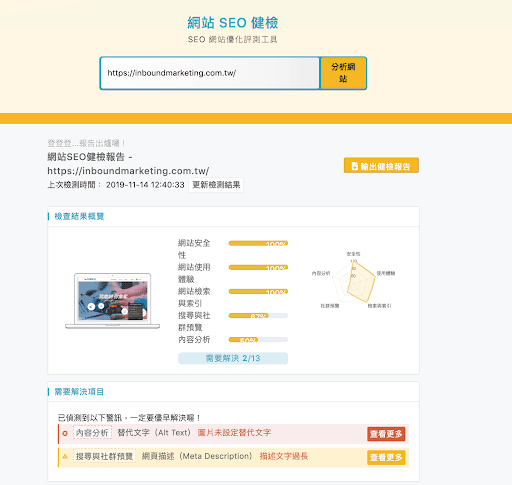Click the 內容分析 label beside its progress bar
The image size is (512, 485).
(x=194, y=340)
